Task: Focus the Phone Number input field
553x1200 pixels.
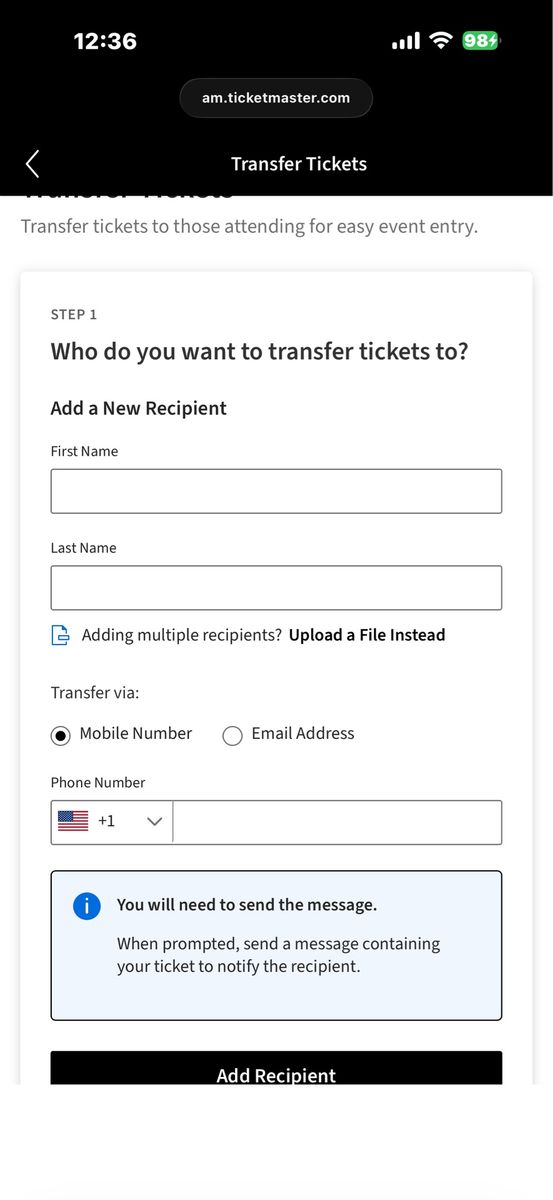Action: (x=337, y=822)
